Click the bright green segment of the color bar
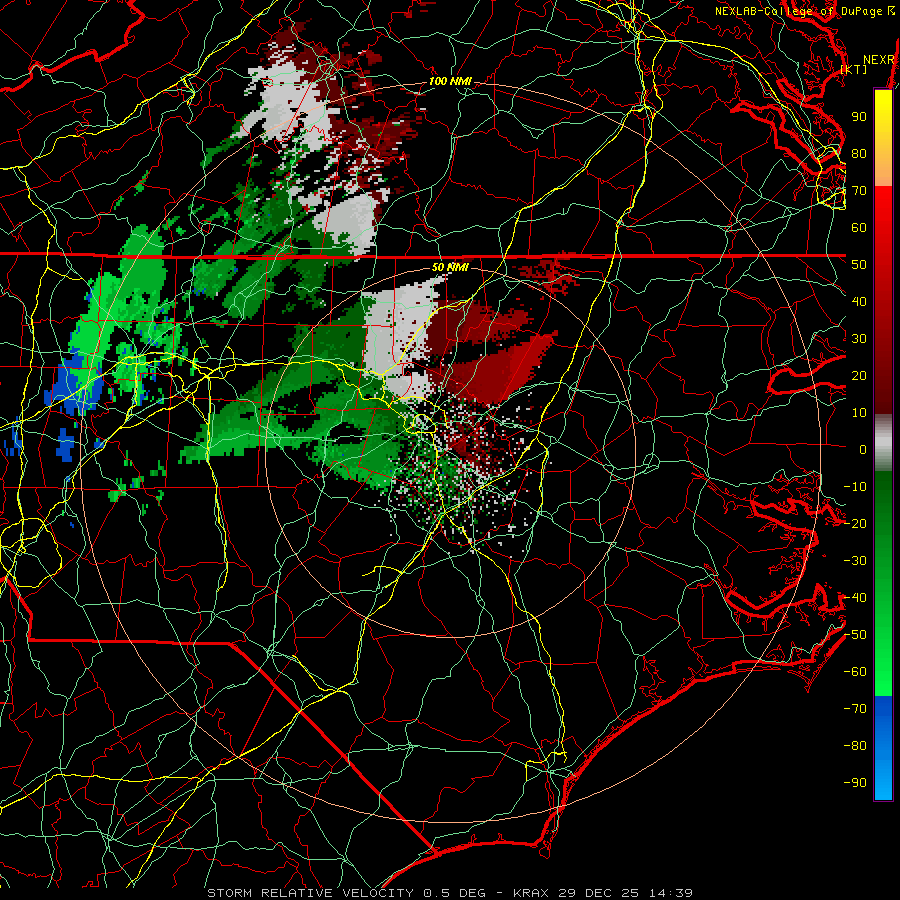 click(883, 660)
